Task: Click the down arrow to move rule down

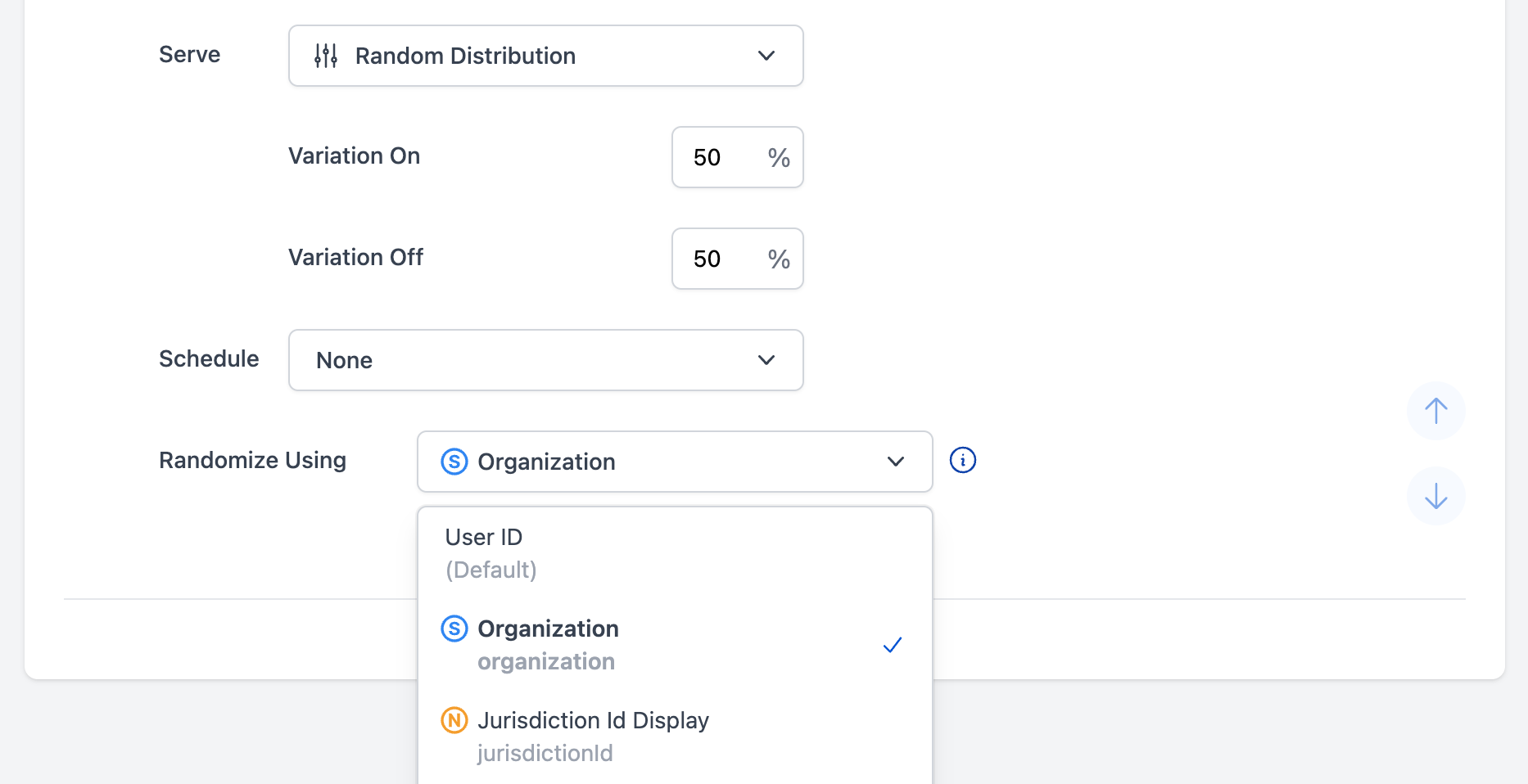Action: (1435, 496)
